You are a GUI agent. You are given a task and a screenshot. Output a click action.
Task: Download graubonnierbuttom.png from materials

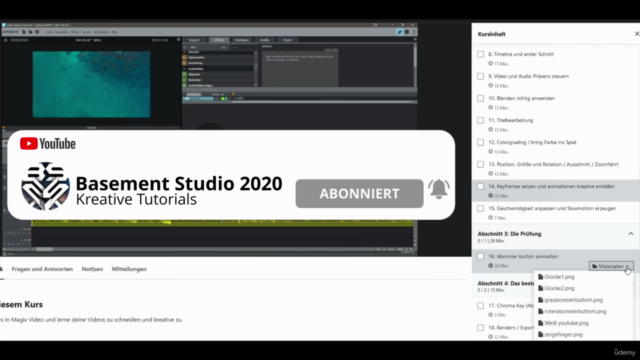coord(573,300)
